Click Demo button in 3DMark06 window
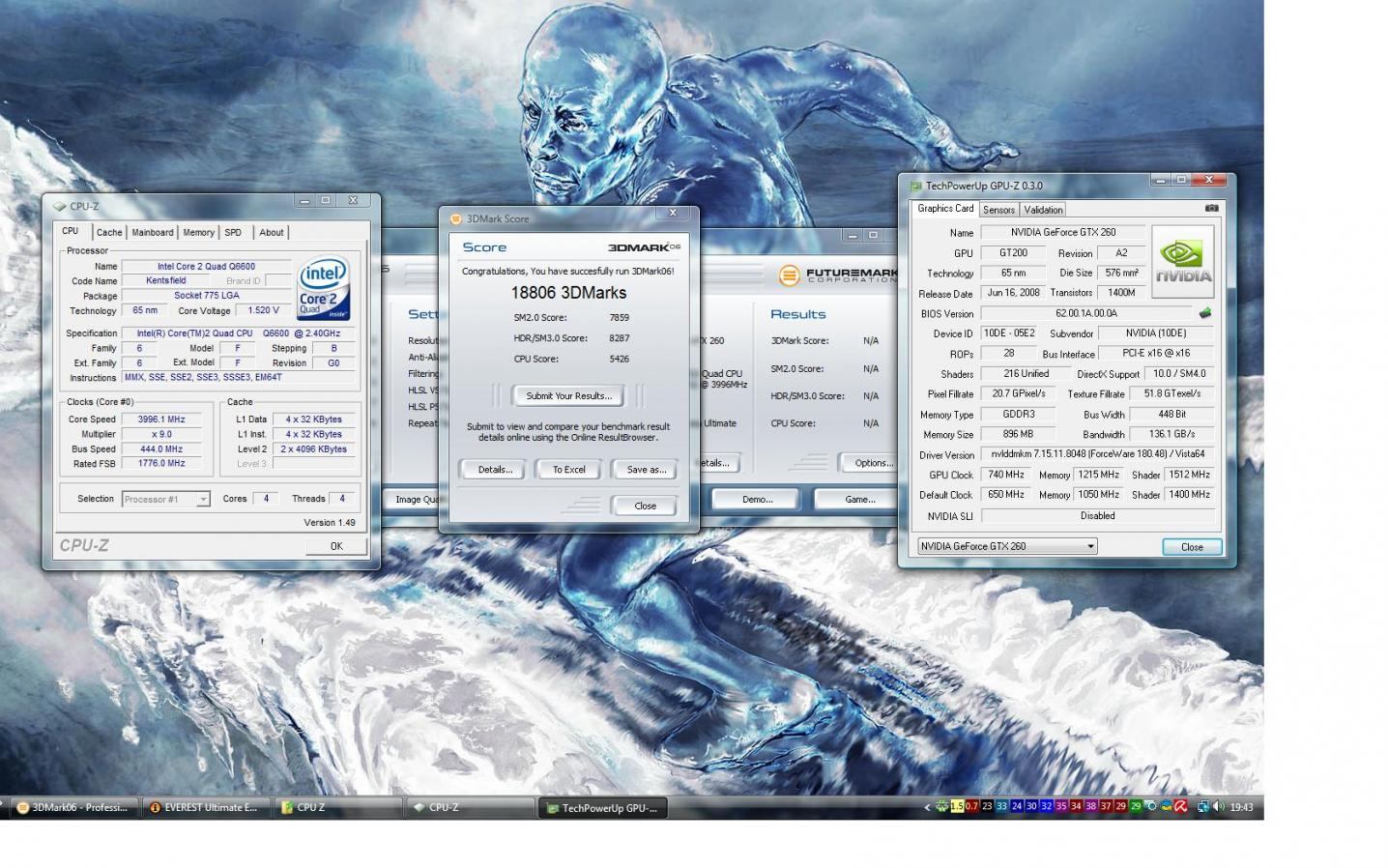Screen dimensions: 1388x868 [x=757, y=500]
